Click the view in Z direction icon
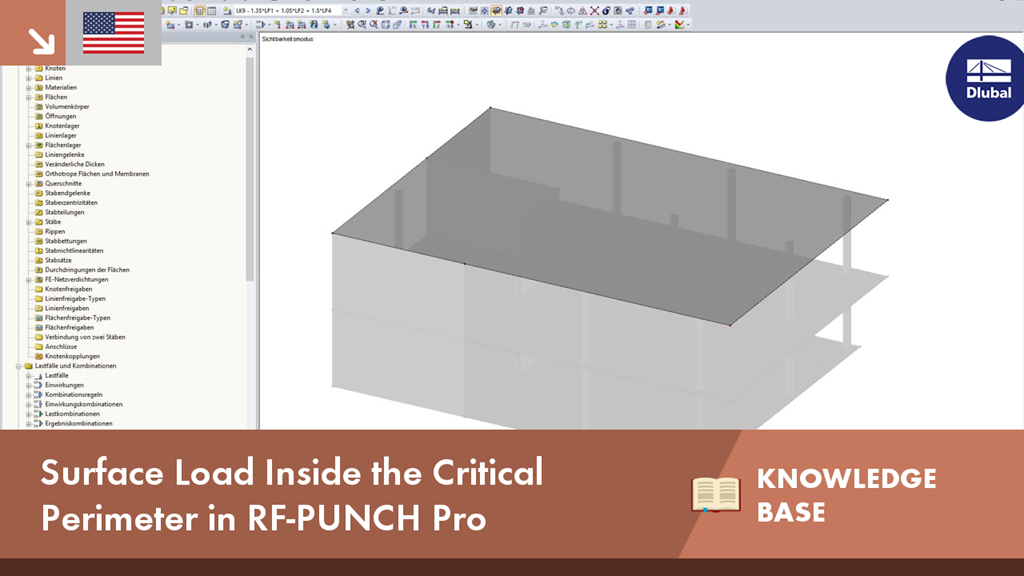The width and height of the screenshot is (1024, 576). [437, 25]
